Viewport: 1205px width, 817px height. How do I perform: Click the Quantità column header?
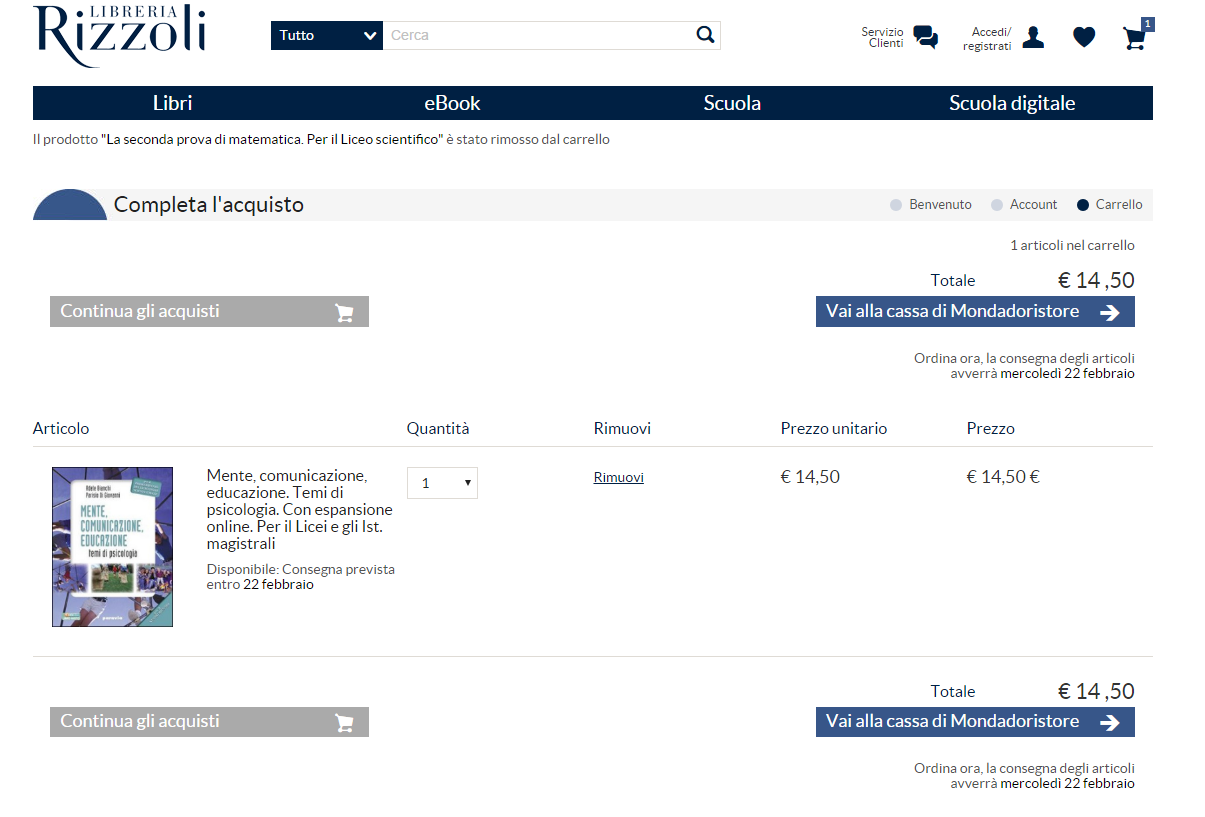pyautogui.click(x=438, y=428)
